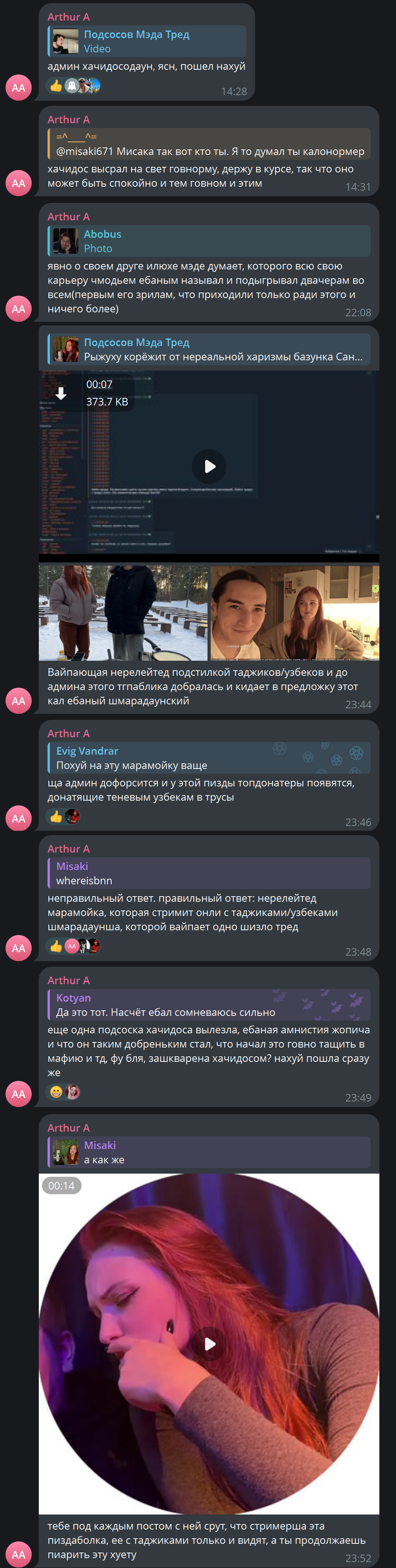This screenshot has width=396, height=1568.
Task: Click the Arthur A name on the 14:31 message
Action: click(68, 119)
